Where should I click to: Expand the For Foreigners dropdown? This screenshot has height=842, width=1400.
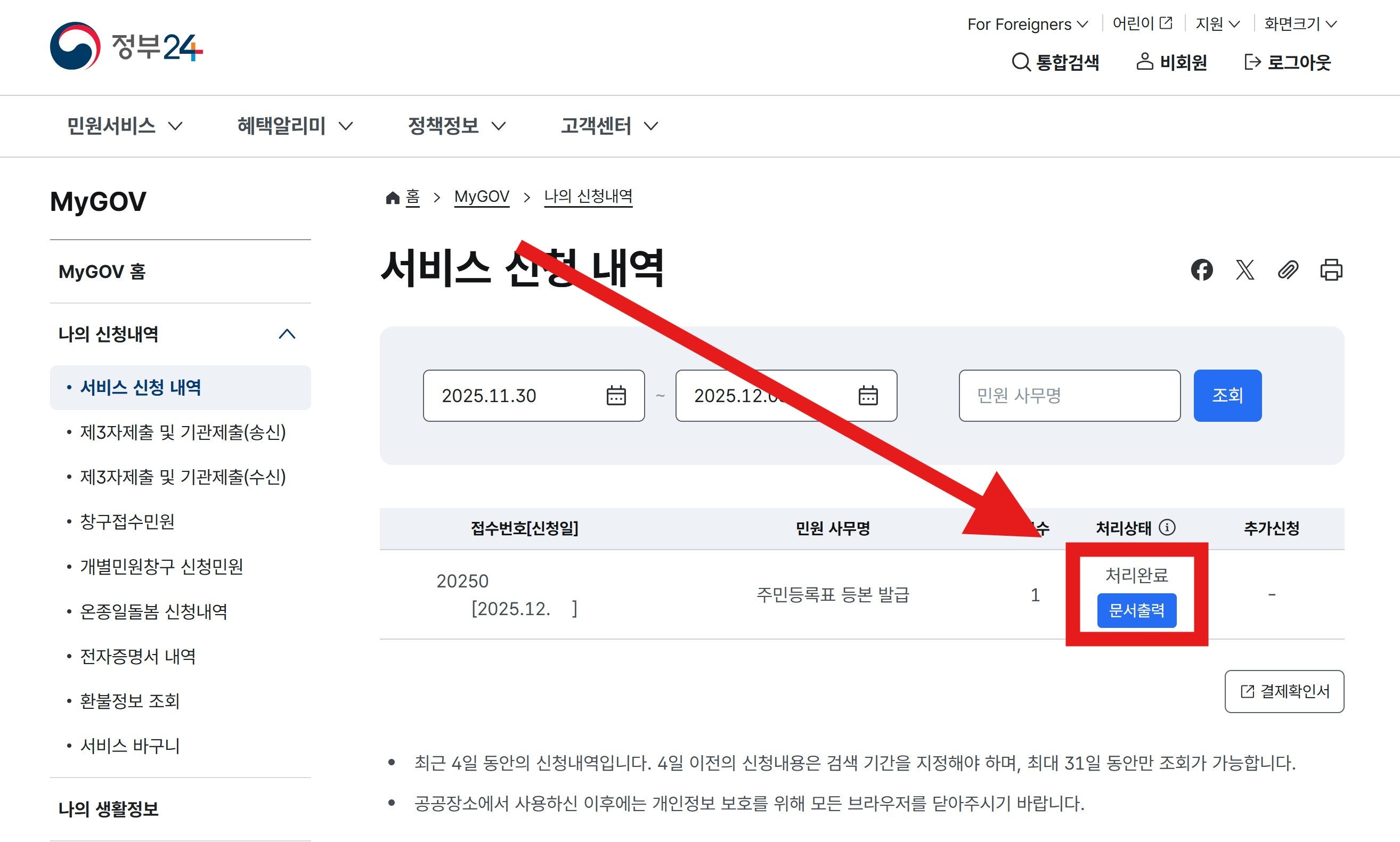click(x=1027, y=24)
